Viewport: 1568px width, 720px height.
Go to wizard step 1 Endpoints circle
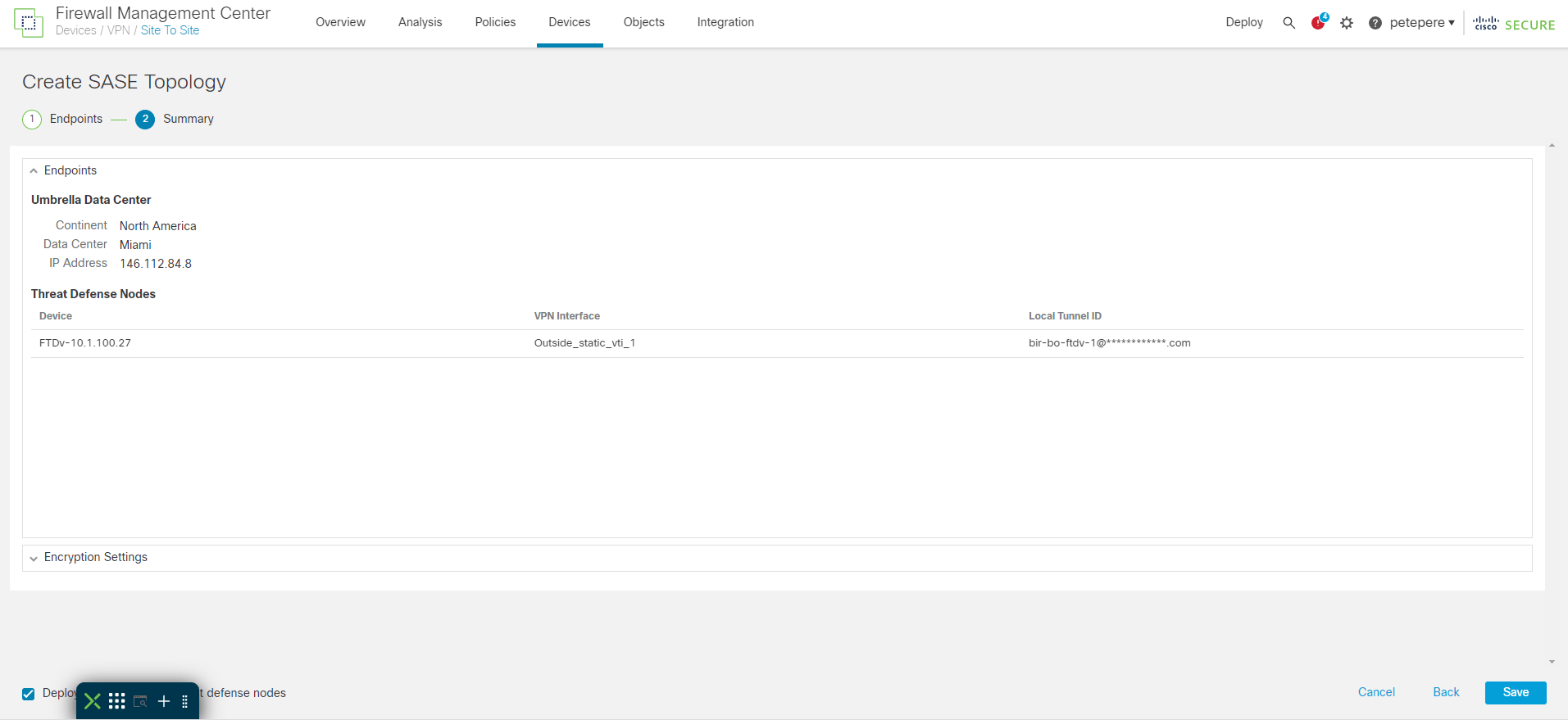click(32, 120)
